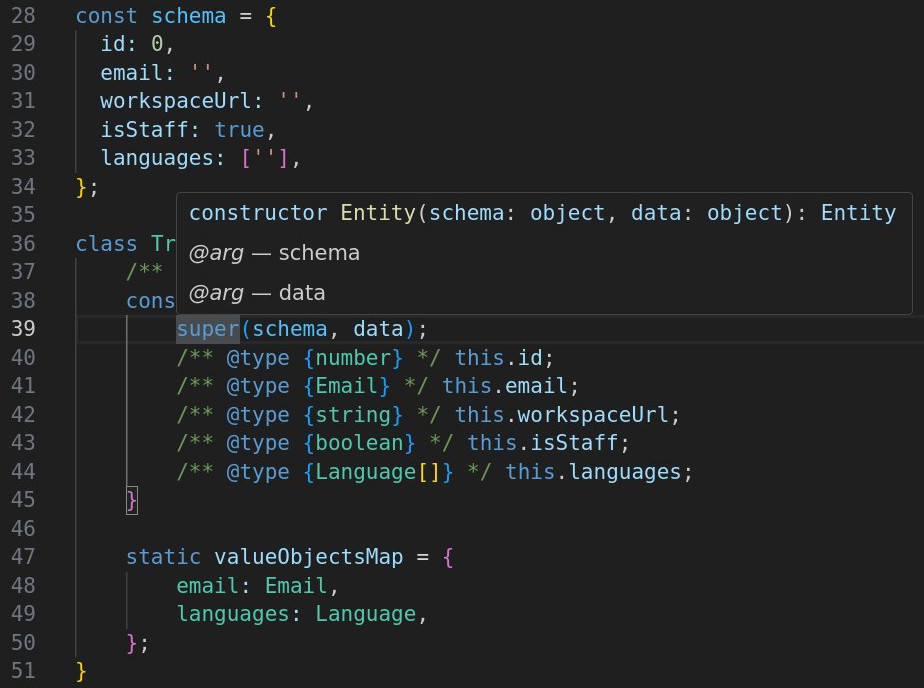Click '@arg — schema' line in tooltip
Screen dimensions: 924x688
[x=274, y=253]
